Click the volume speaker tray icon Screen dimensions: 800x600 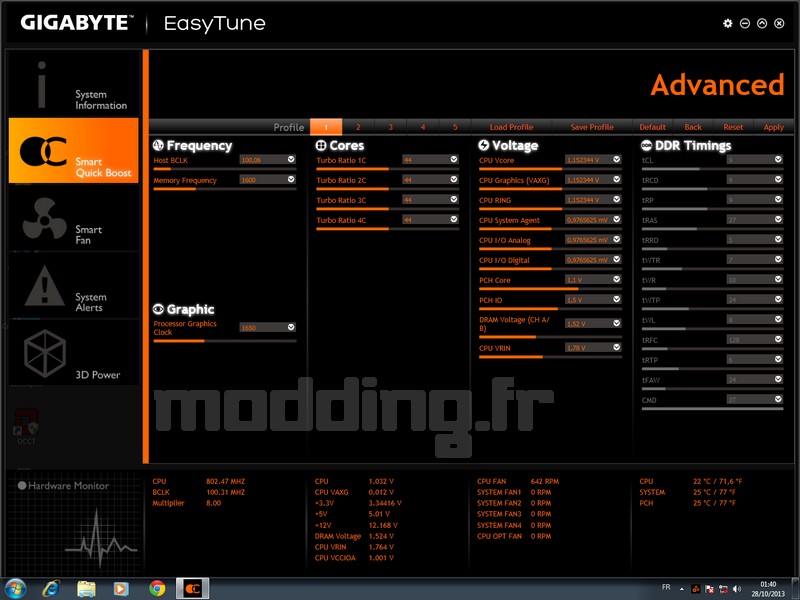coord(736,589)
